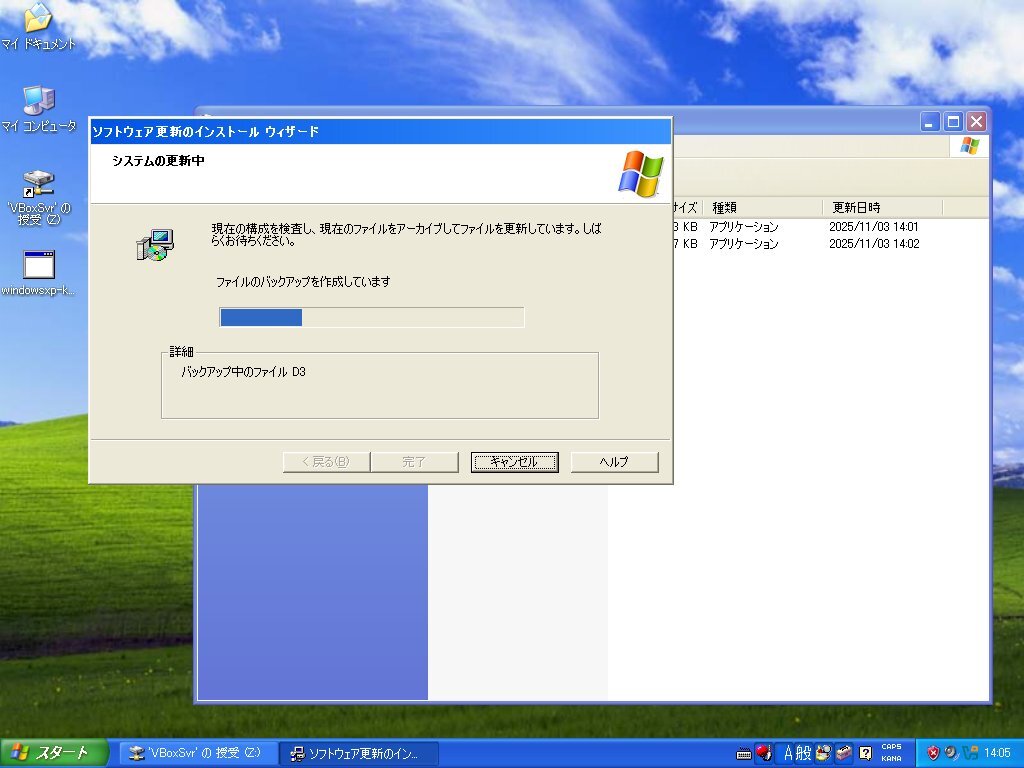The height and width of the screenshot is (768, 1024).
Task: Open the スタート menu
Action: coord(54,753)
